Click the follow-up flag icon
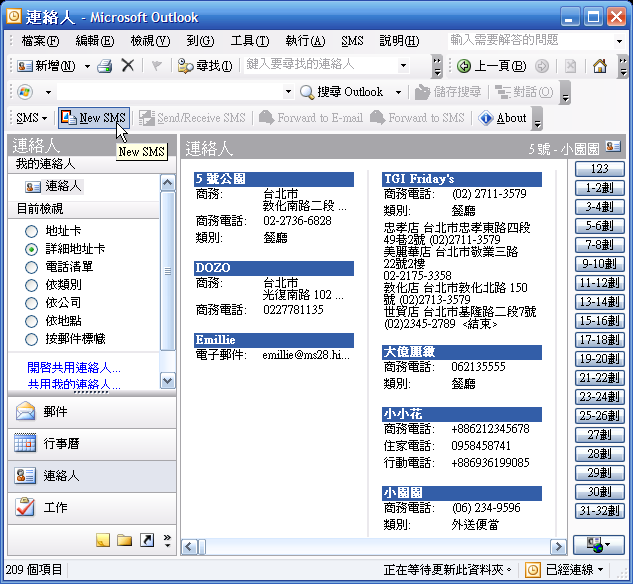 point(156,65)
